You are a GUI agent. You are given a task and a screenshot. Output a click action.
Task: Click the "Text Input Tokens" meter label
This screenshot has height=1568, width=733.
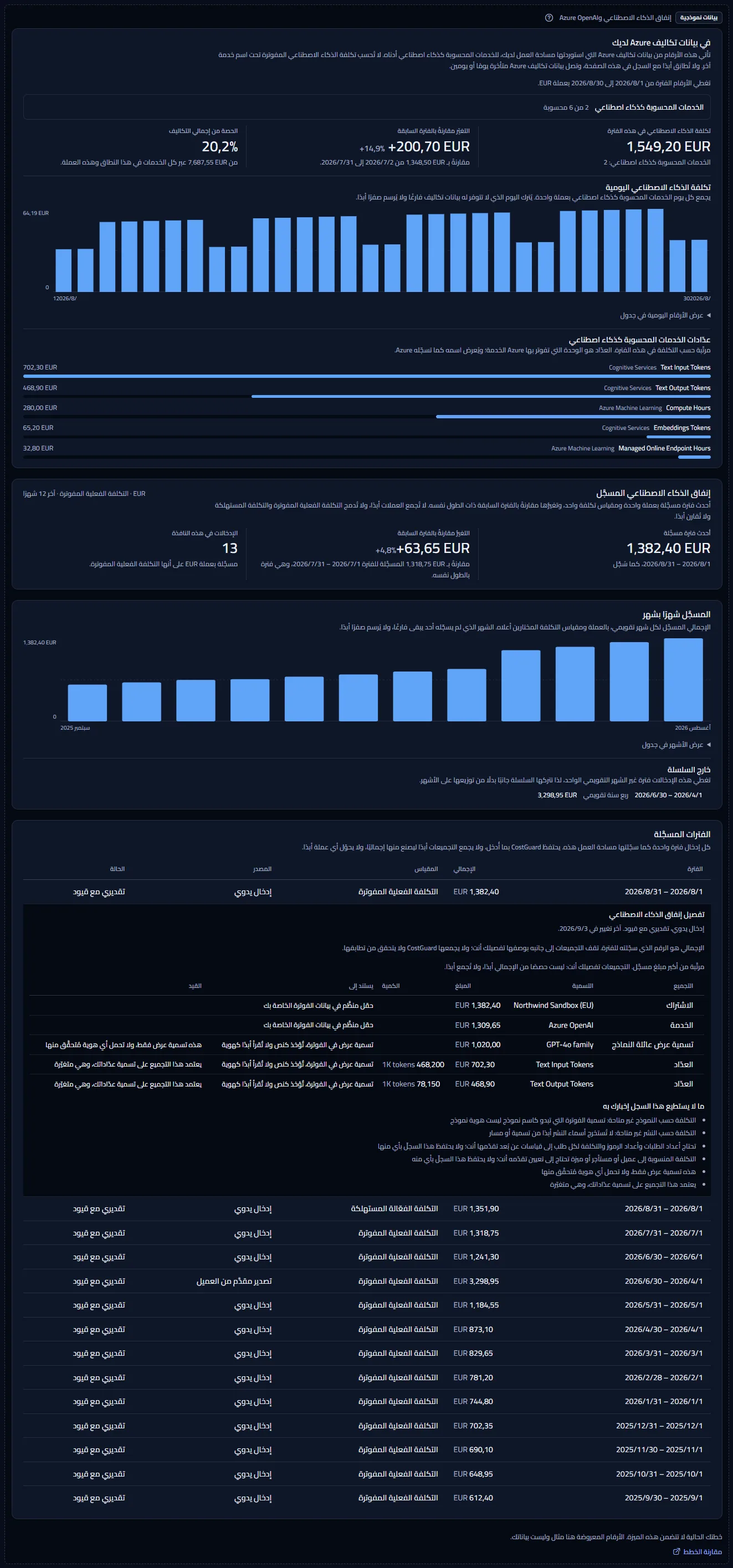685,367
